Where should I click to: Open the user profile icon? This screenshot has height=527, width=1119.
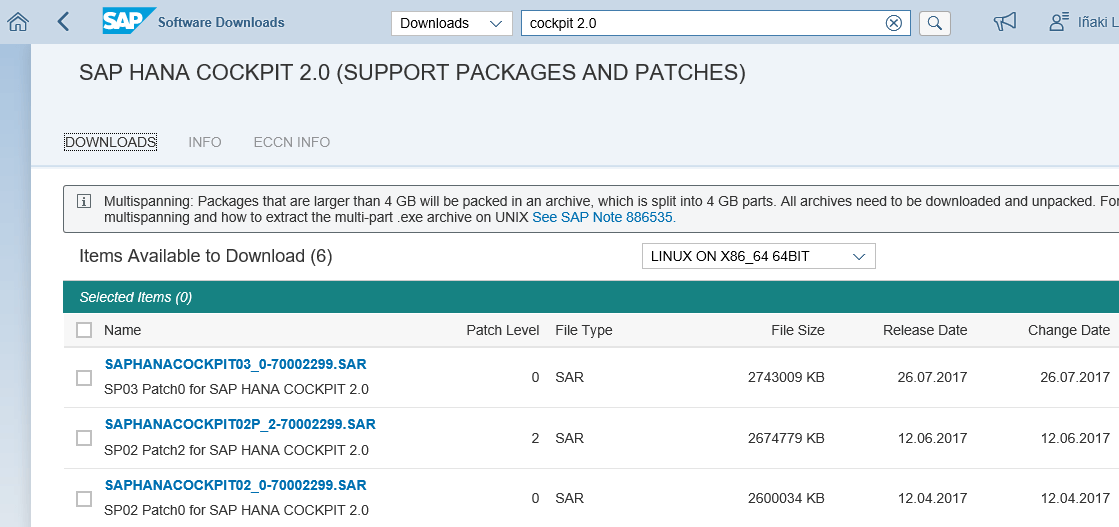click(x=1059, y=22)
